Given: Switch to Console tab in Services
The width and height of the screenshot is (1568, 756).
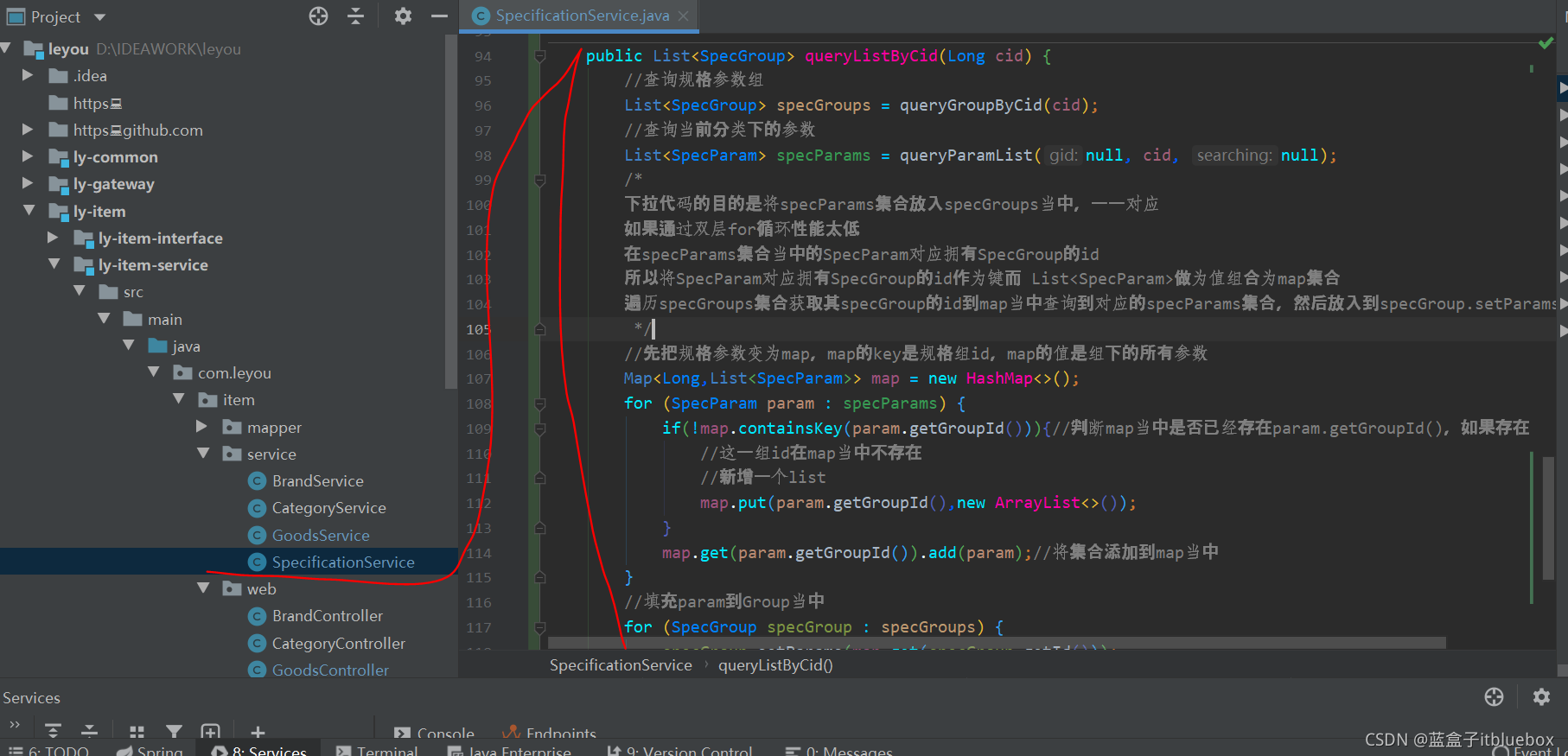Looking at the screenshot, I should [434, 733].
